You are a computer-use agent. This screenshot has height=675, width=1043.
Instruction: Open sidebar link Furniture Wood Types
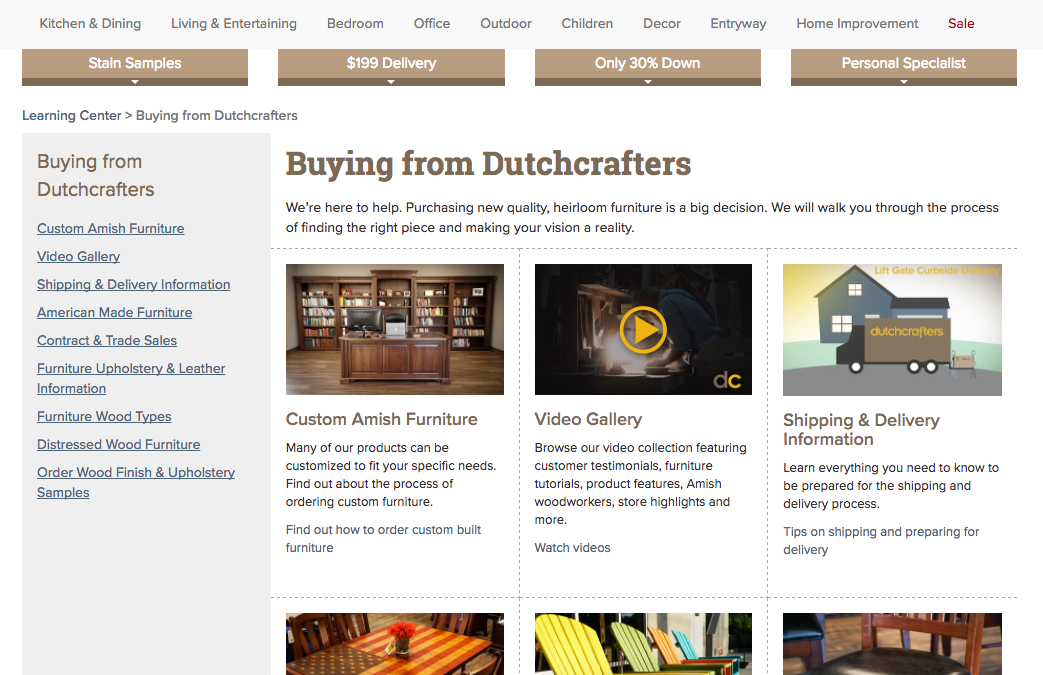click(x=104, y=416)
